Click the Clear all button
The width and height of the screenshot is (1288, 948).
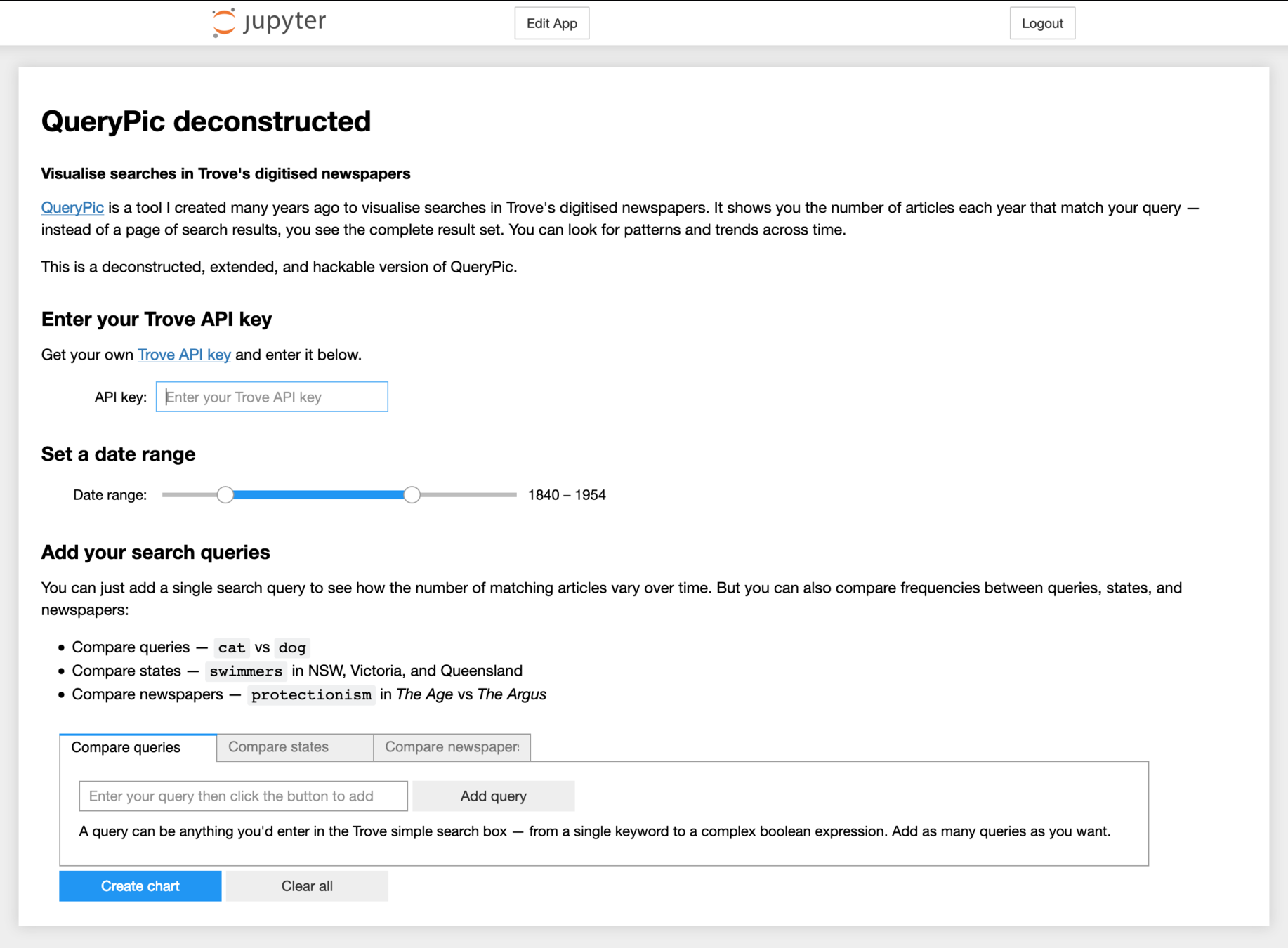pyautogui.click(x=307, y=886)
